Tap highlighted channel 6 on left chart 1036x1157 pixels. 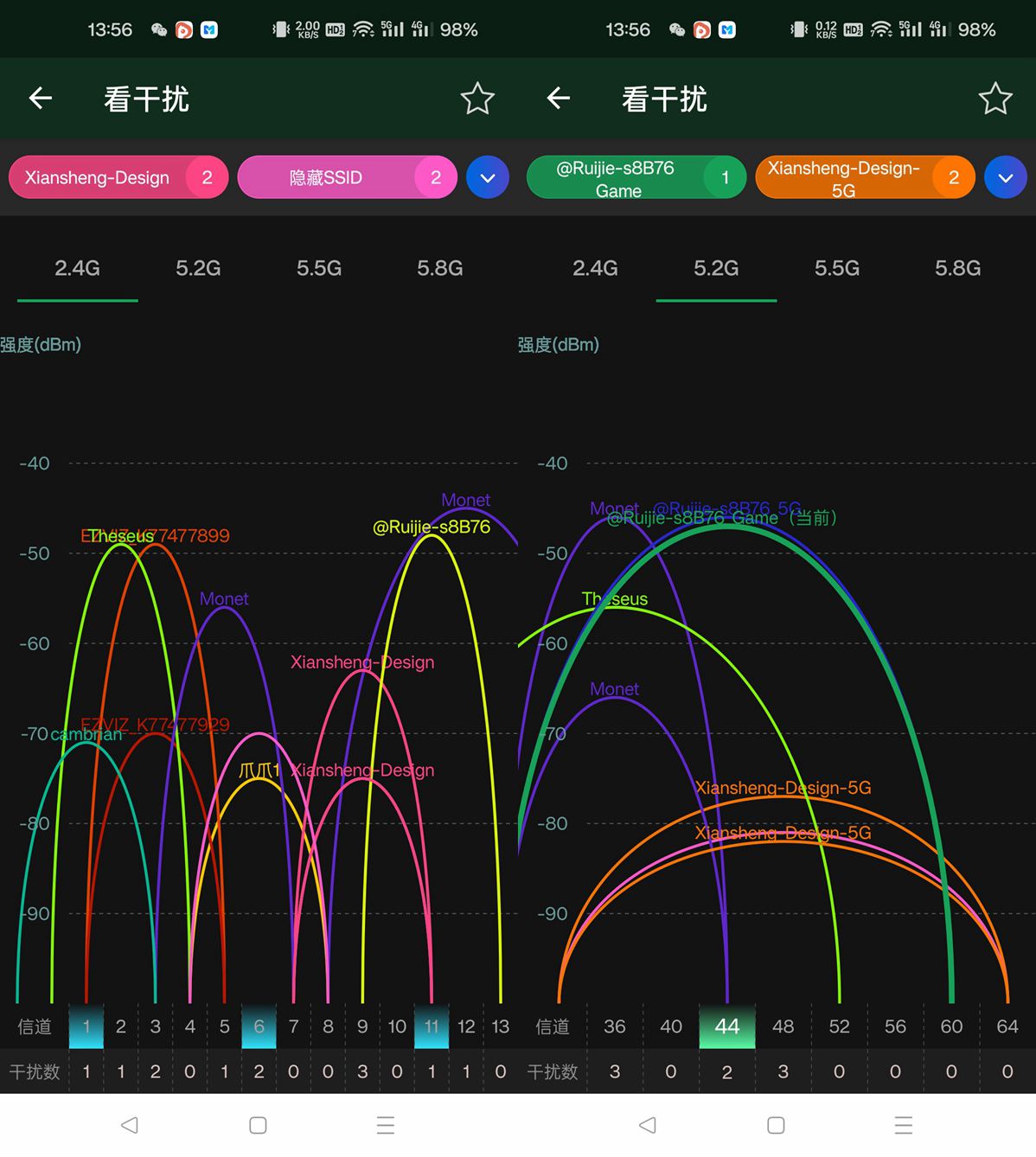click(259, 1026)
